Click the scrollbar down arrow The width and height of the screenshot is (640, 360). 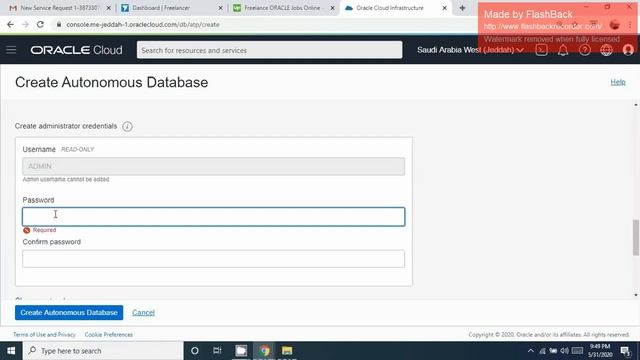point(636,295)
